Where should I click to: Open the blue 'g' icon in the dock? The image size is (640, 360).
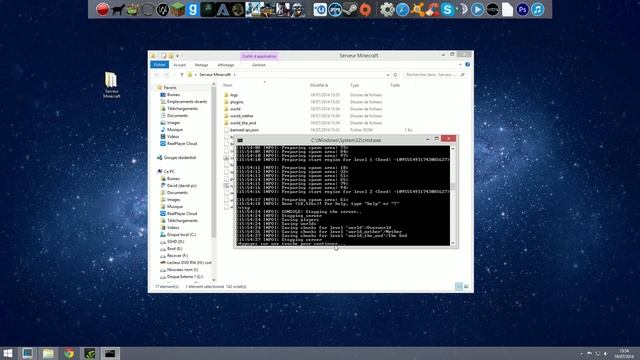coord(192,9)
